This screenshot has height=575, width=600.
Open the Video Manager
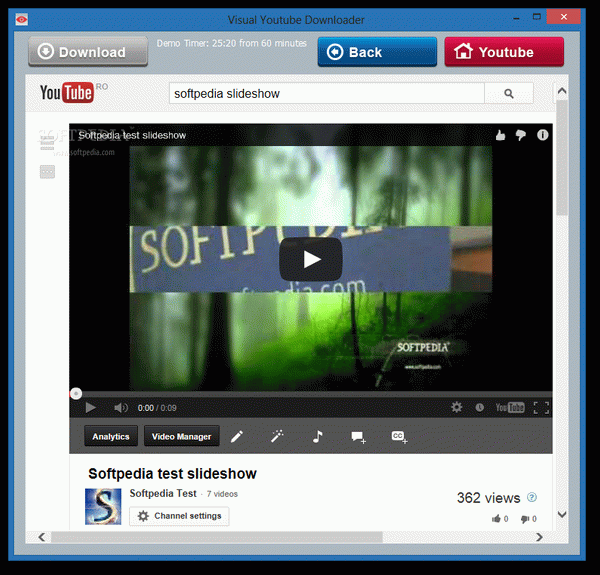point(181,436)
